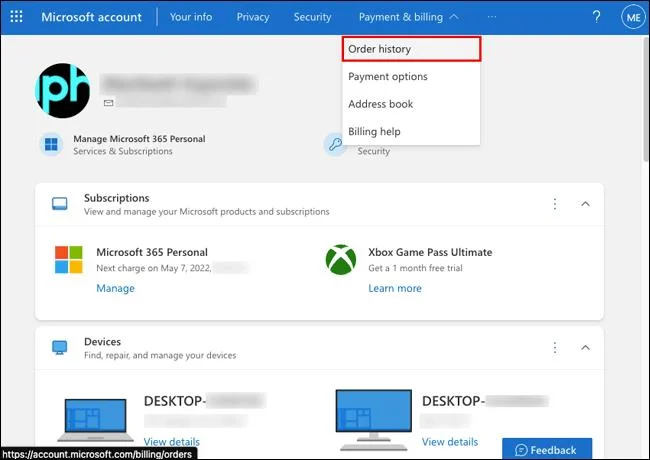Click Learn more under Xbox Game Pass

click(x=395, y=288)
